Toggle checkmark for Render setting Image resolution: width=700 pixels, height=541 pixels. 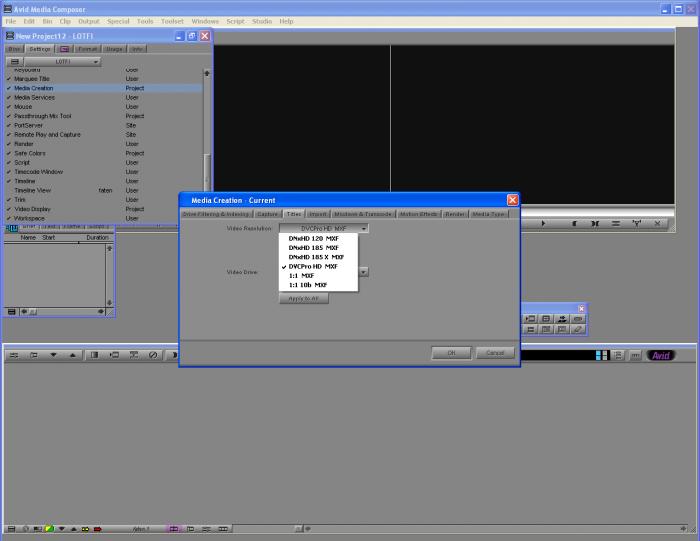(8, 144)
